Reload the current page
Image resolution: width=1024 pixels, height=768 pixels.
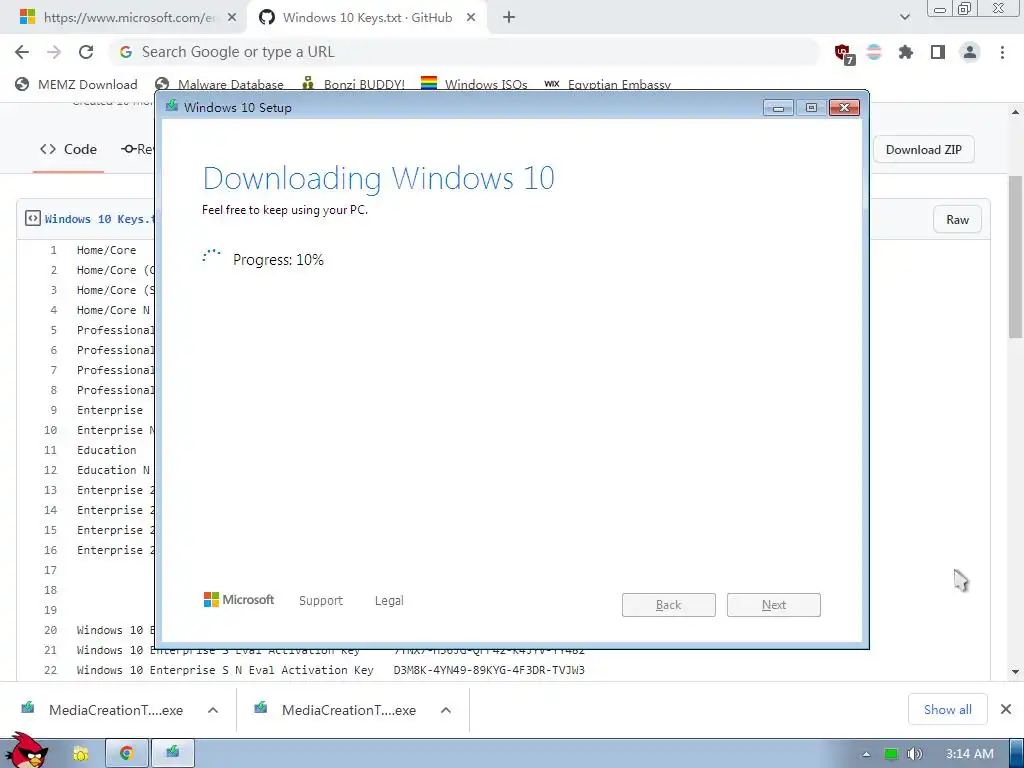click(86, 52)
